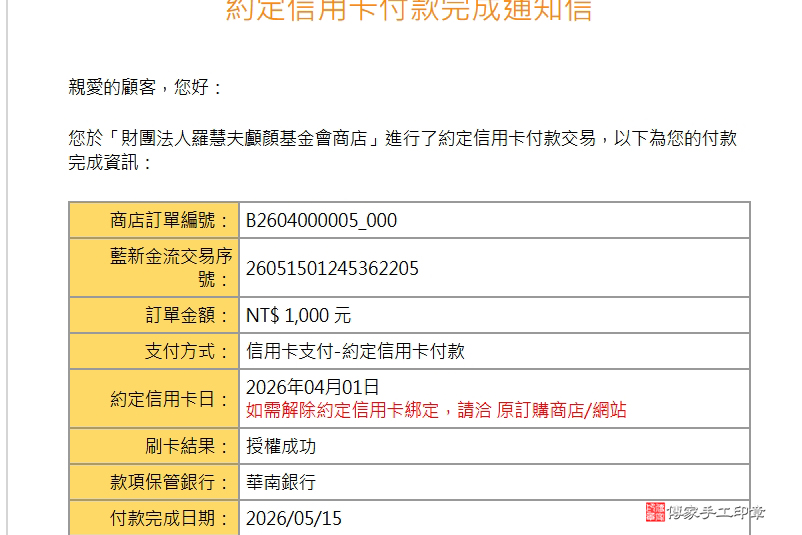
Task: Click the merchant name 財團法人羅慧夫顱顏基金會商店
Action: (x=244, y=139)
